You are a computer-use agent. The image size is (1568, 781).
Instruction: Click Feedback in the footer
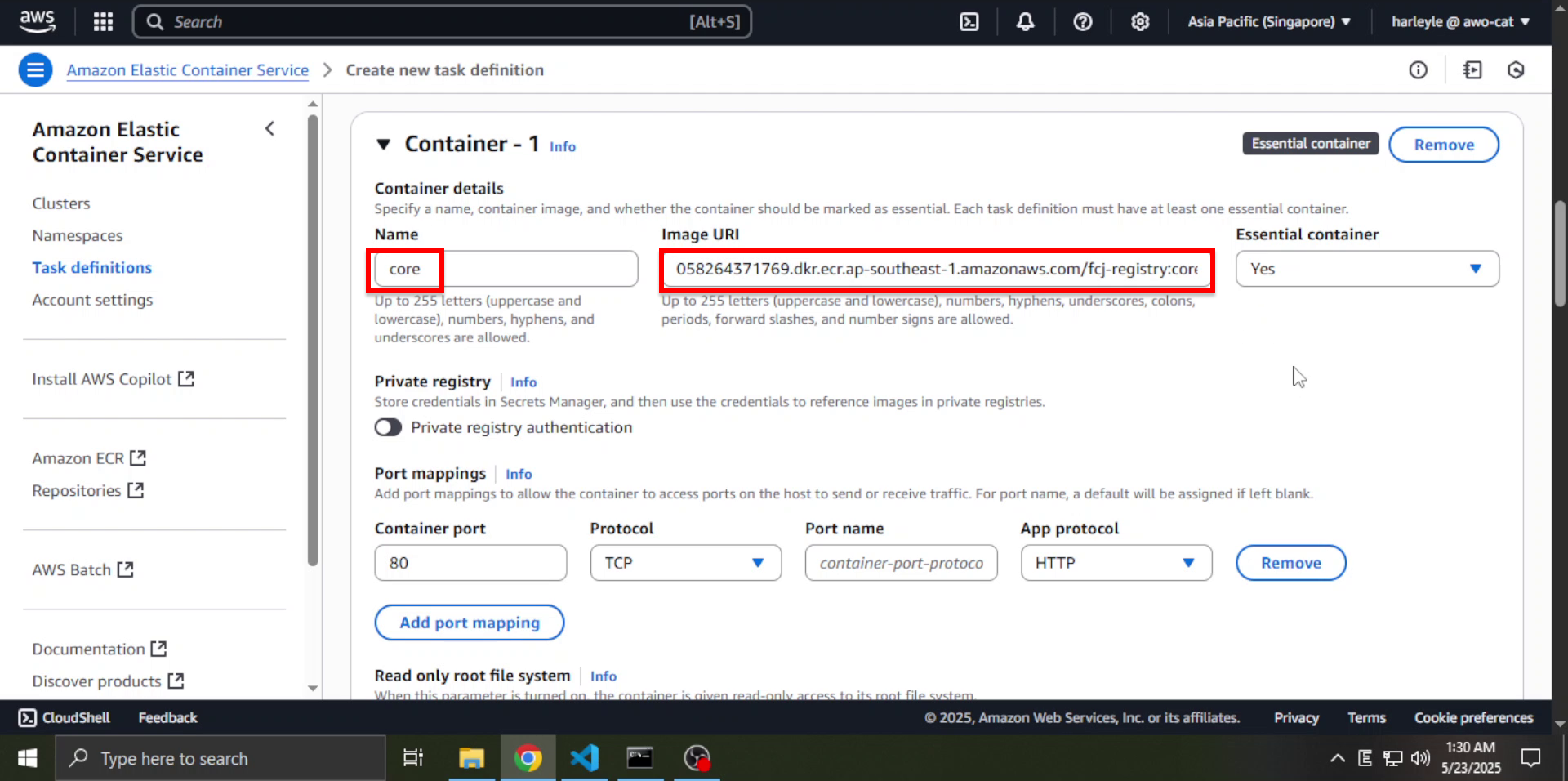167,717
